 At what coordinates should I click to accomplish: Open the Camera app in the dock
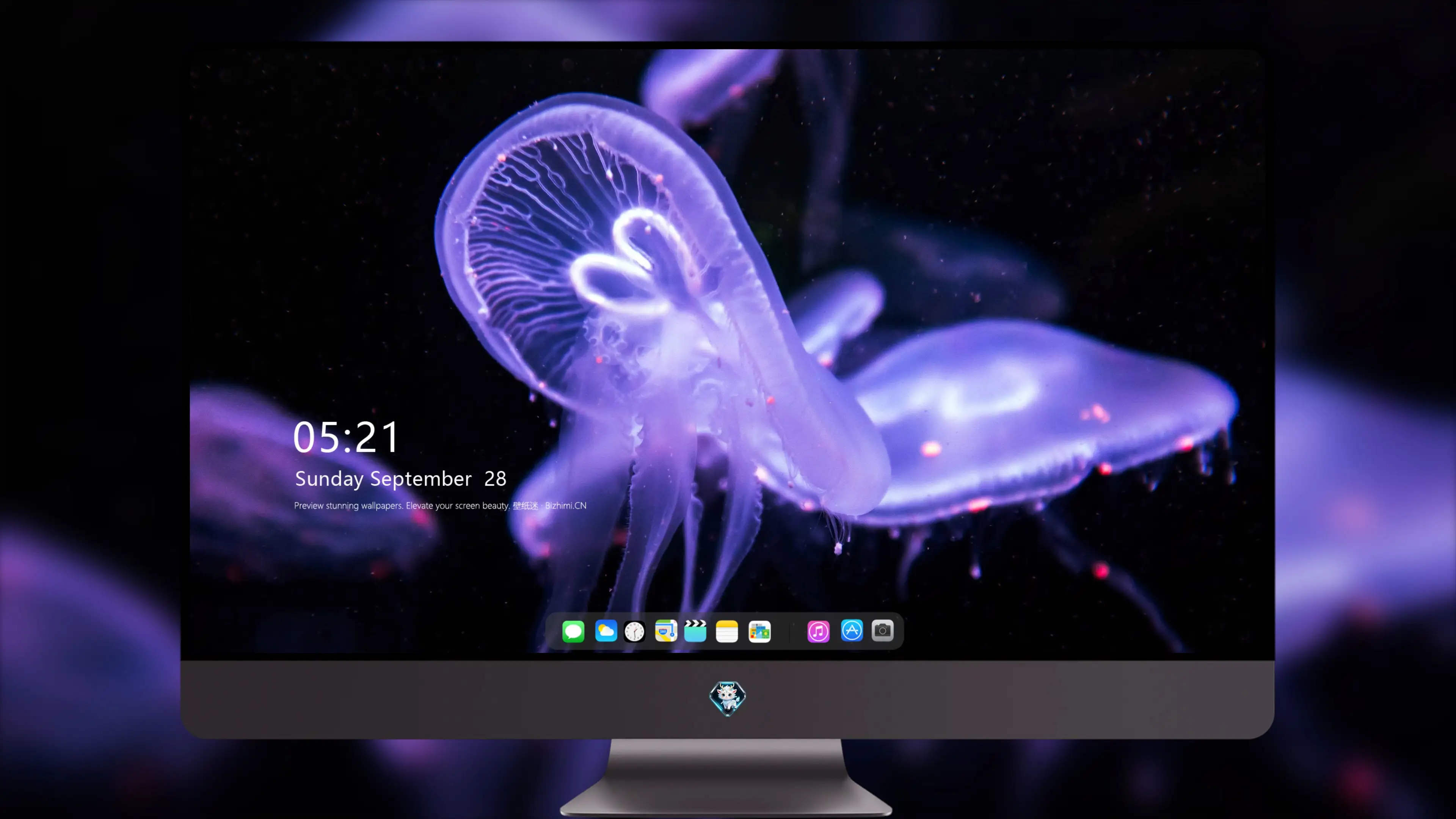(x=882, y=630)
